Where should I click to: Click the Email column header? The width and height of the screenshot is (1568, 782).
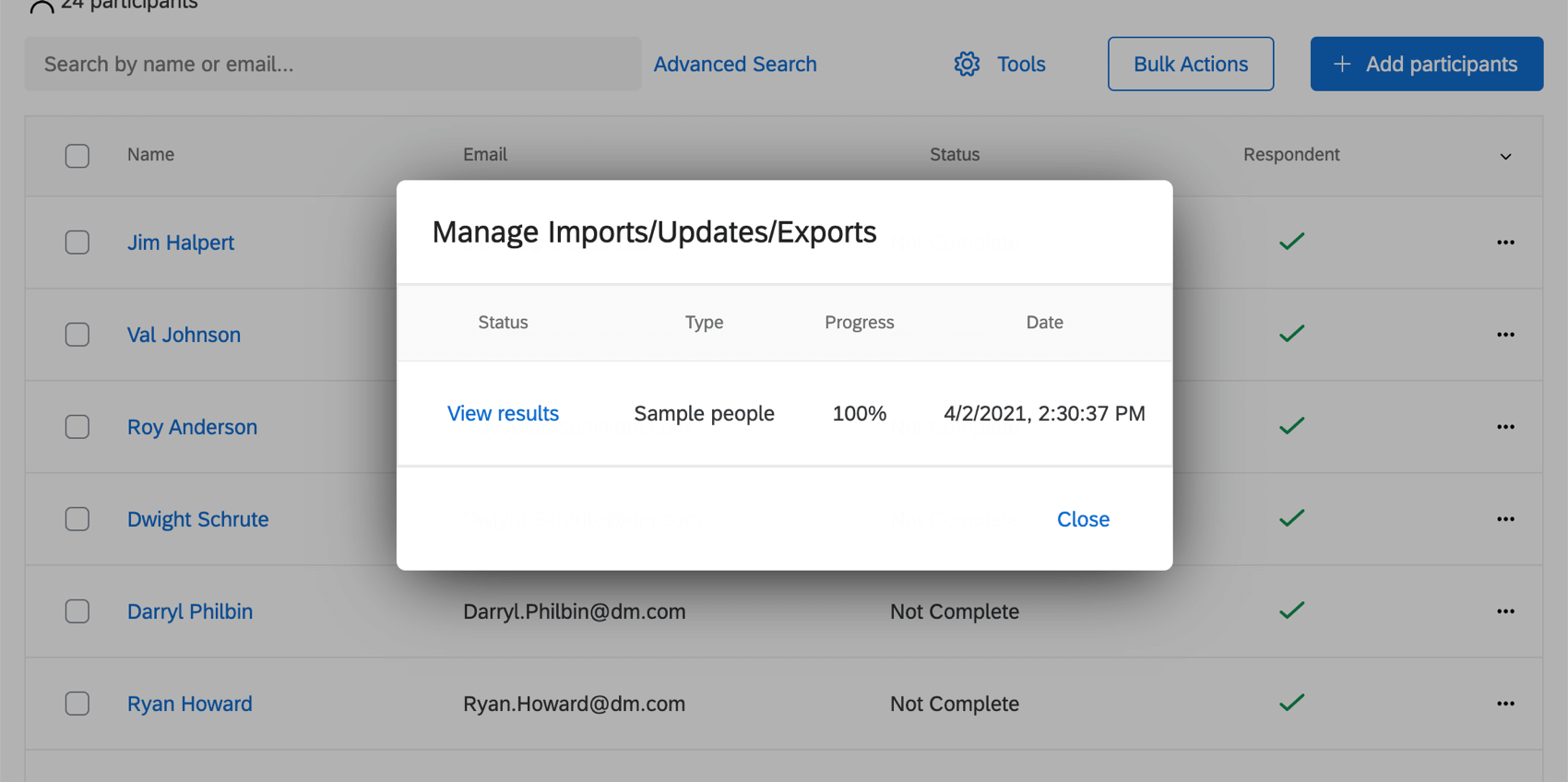pos(485,154)
